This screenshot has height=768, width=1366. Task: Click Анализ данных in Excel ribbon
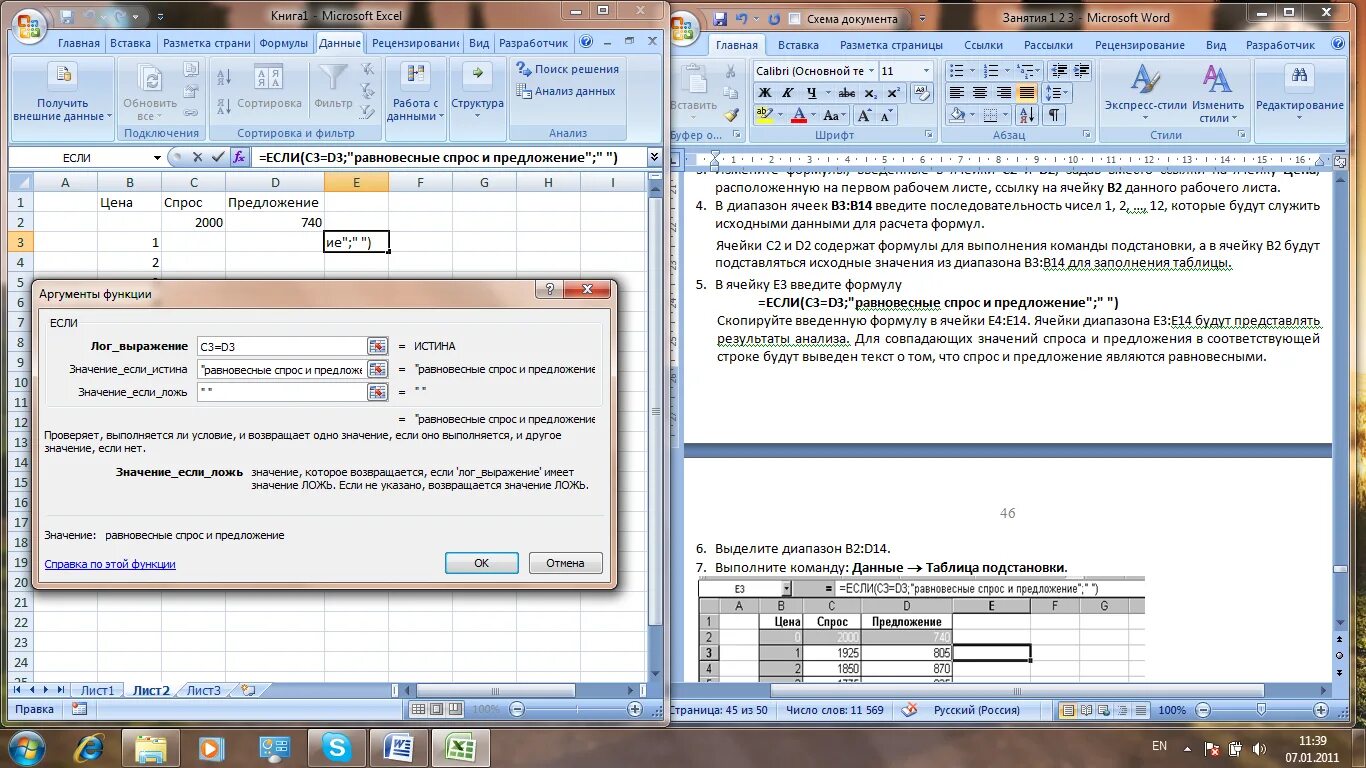pyautogui.click(x=566, y=91)
